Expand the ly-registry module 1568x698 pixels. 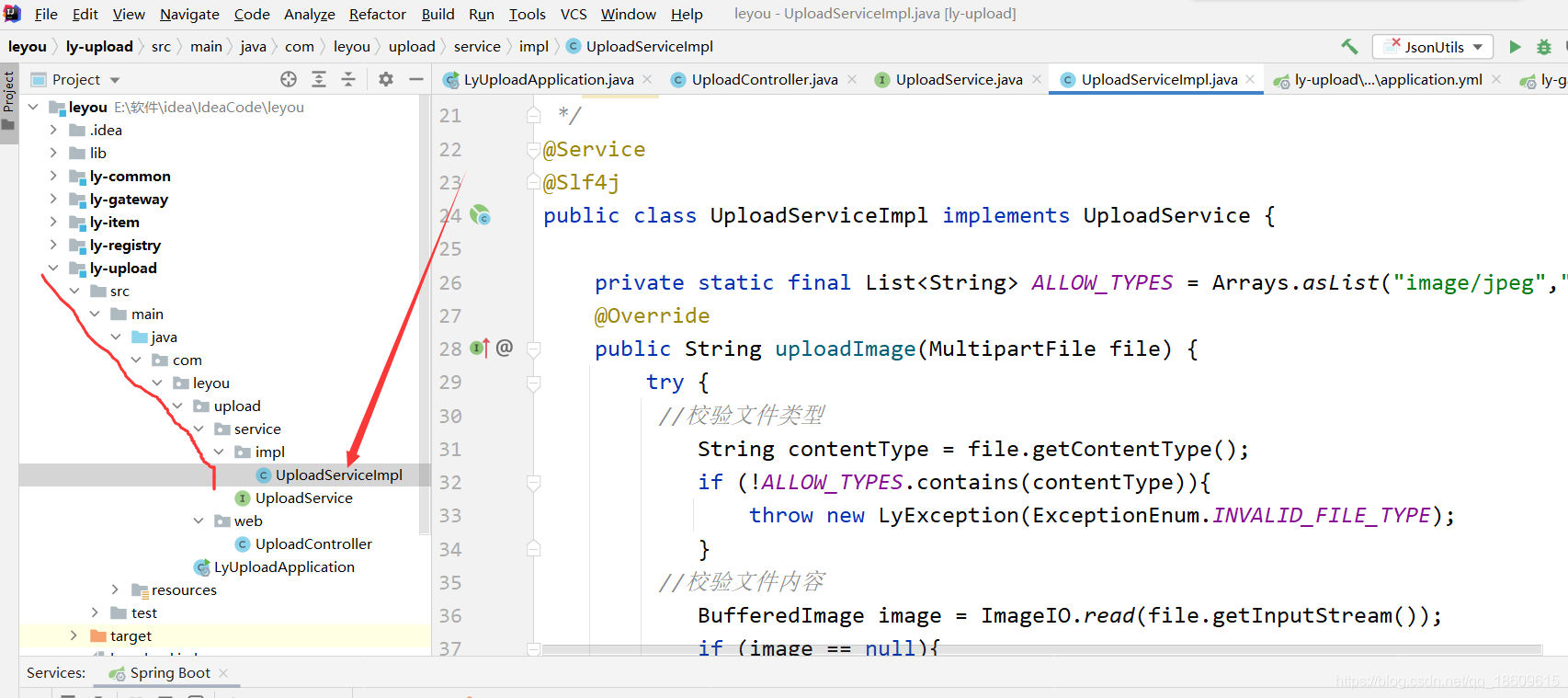pos(53,245)
